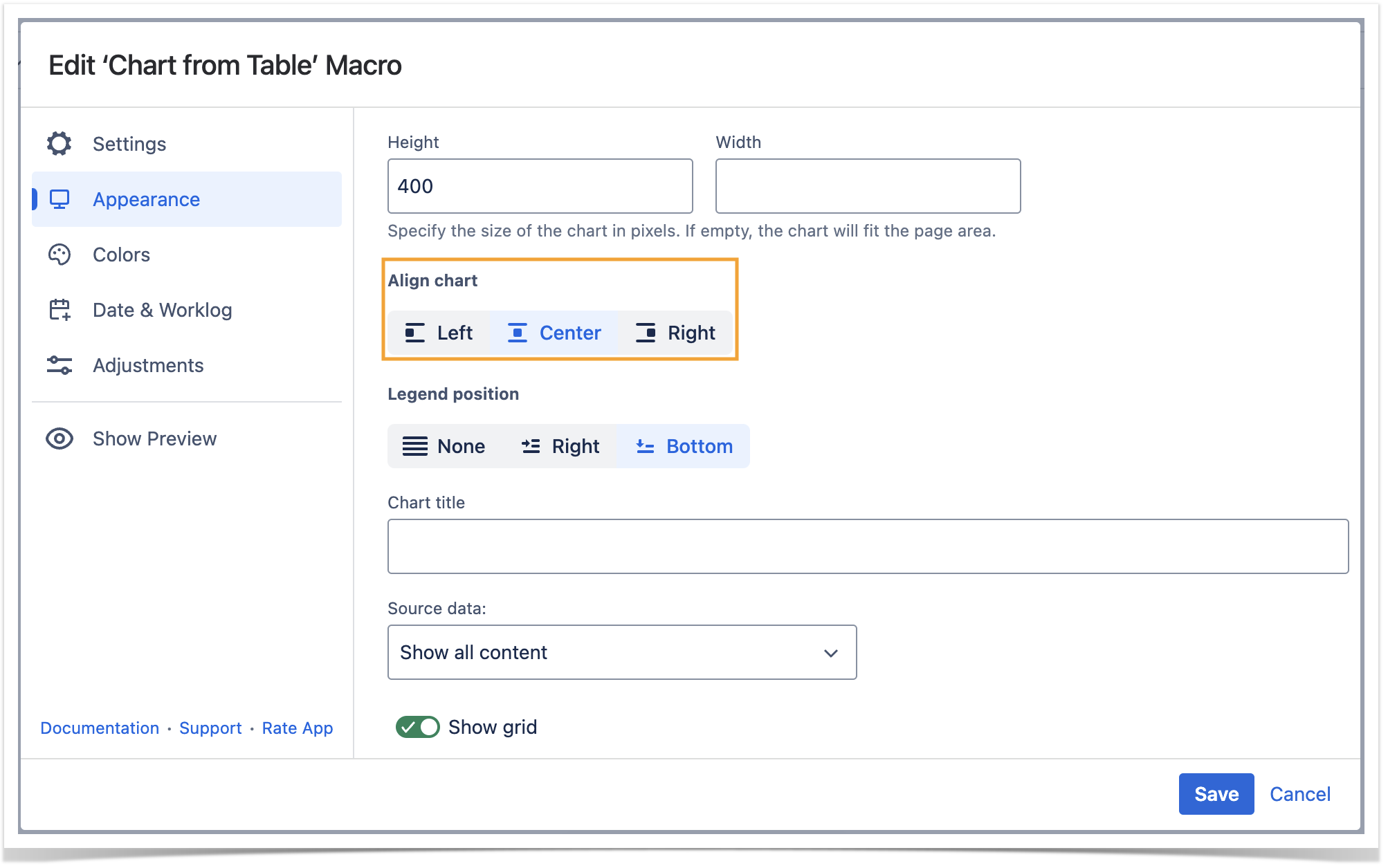1388x868 pixels.
Task: Open the Colors tab
Action: (x=121, y=255)
